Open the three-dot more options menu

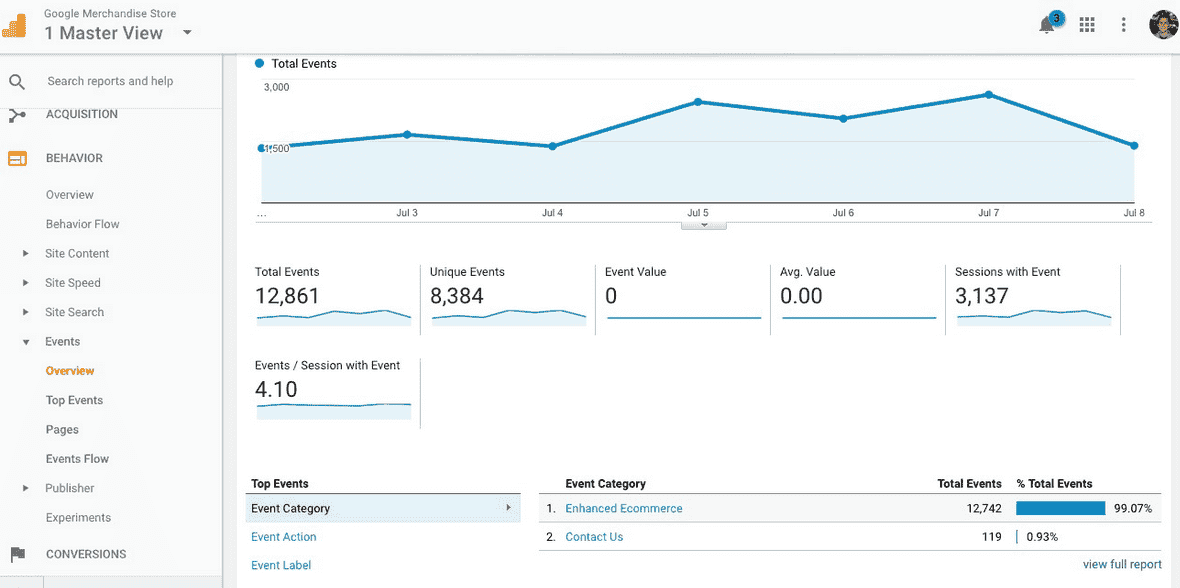coord(1124,25)
